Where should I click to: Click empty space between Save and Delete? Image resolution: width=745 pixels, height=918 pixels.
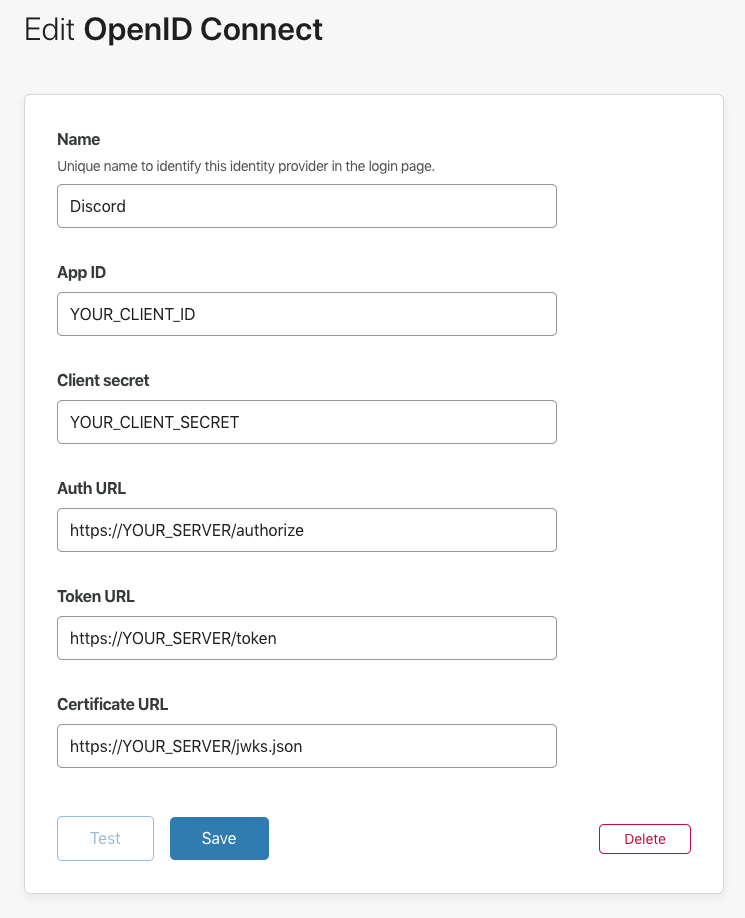click(x=430, y=838)
